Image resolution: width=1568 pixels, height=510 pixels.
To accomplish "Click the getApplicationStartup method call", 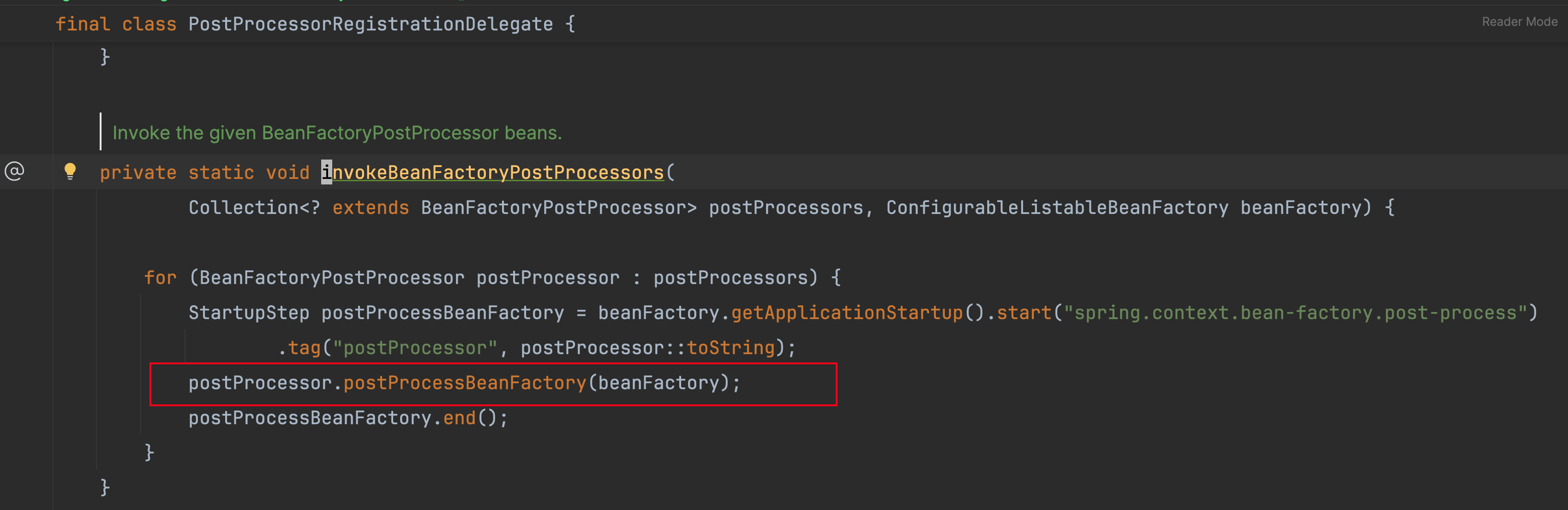I will pos(846,313).
